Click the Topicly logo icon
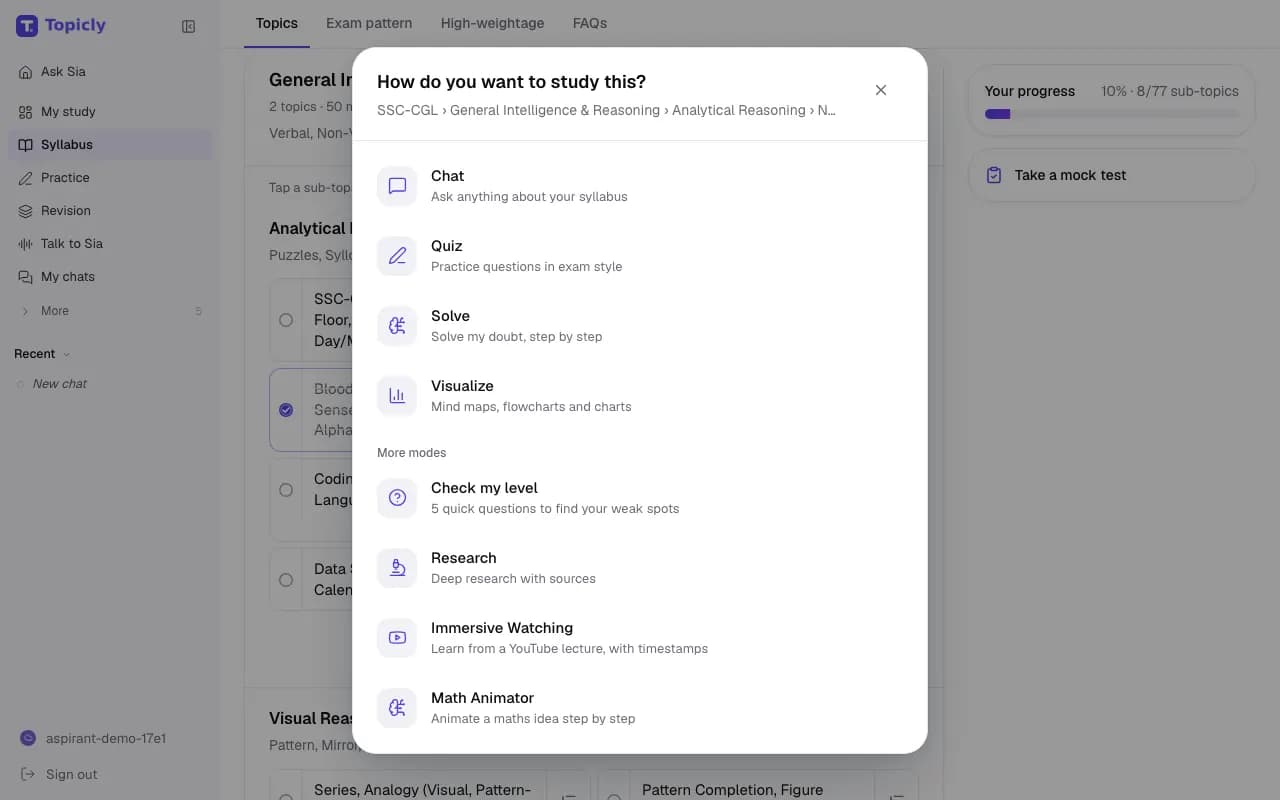 tap(27, 26)
